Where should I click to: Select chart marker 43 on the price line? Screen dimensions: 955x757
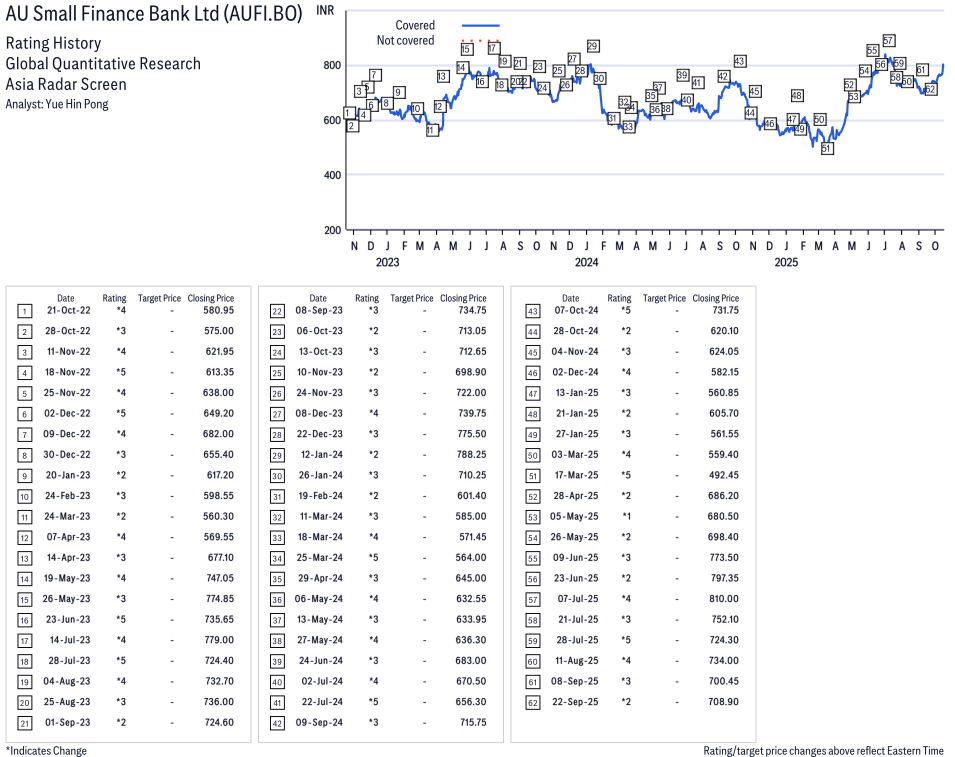point(740,61)
